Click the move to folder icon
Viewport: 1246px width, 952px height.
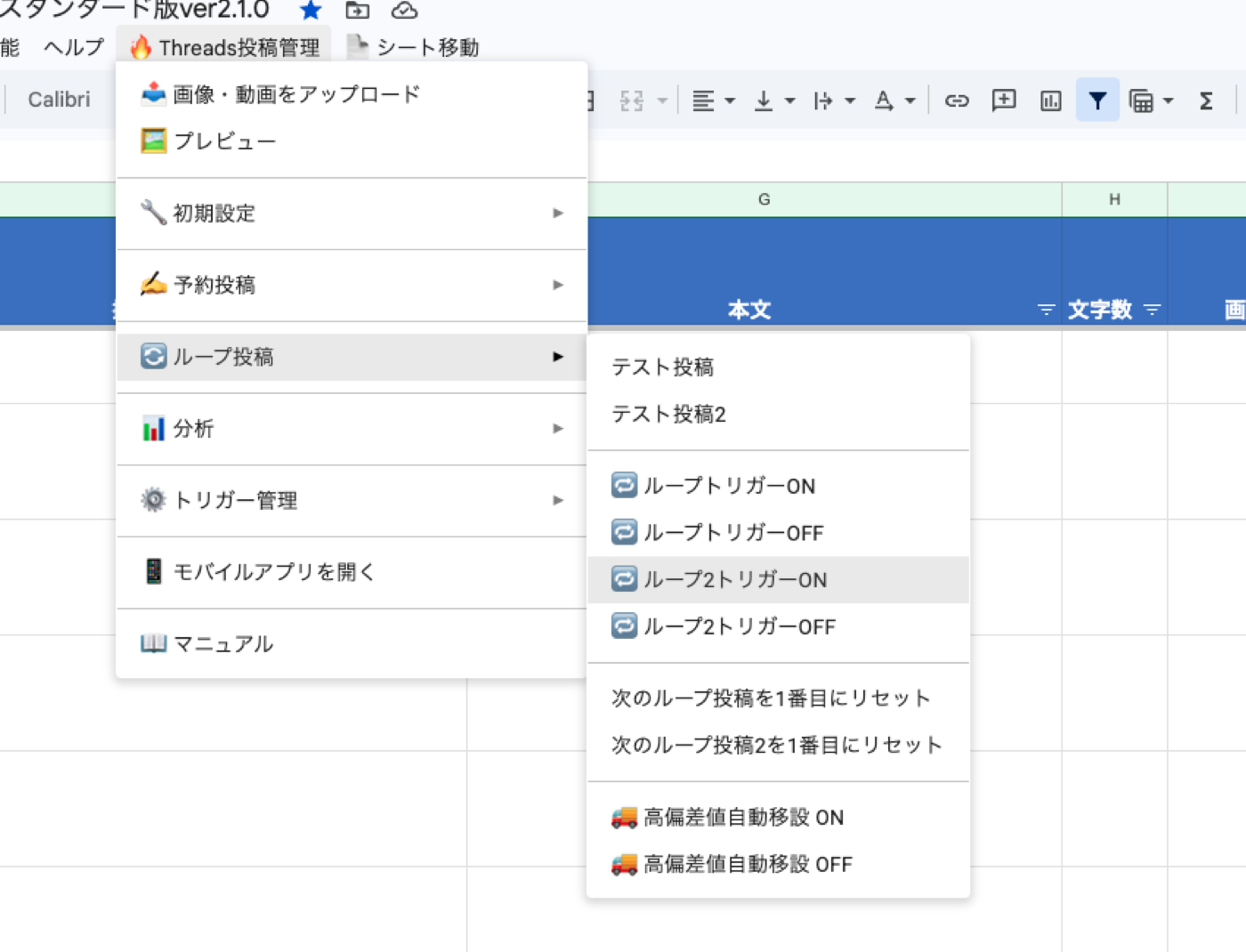(x=357, y=10)
